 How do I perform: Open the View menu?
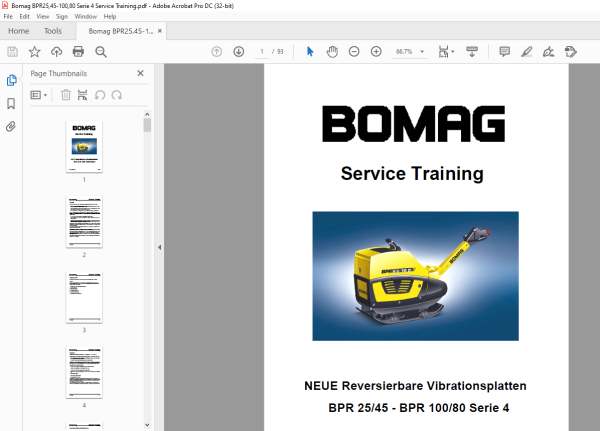click(x=42, y=16)
